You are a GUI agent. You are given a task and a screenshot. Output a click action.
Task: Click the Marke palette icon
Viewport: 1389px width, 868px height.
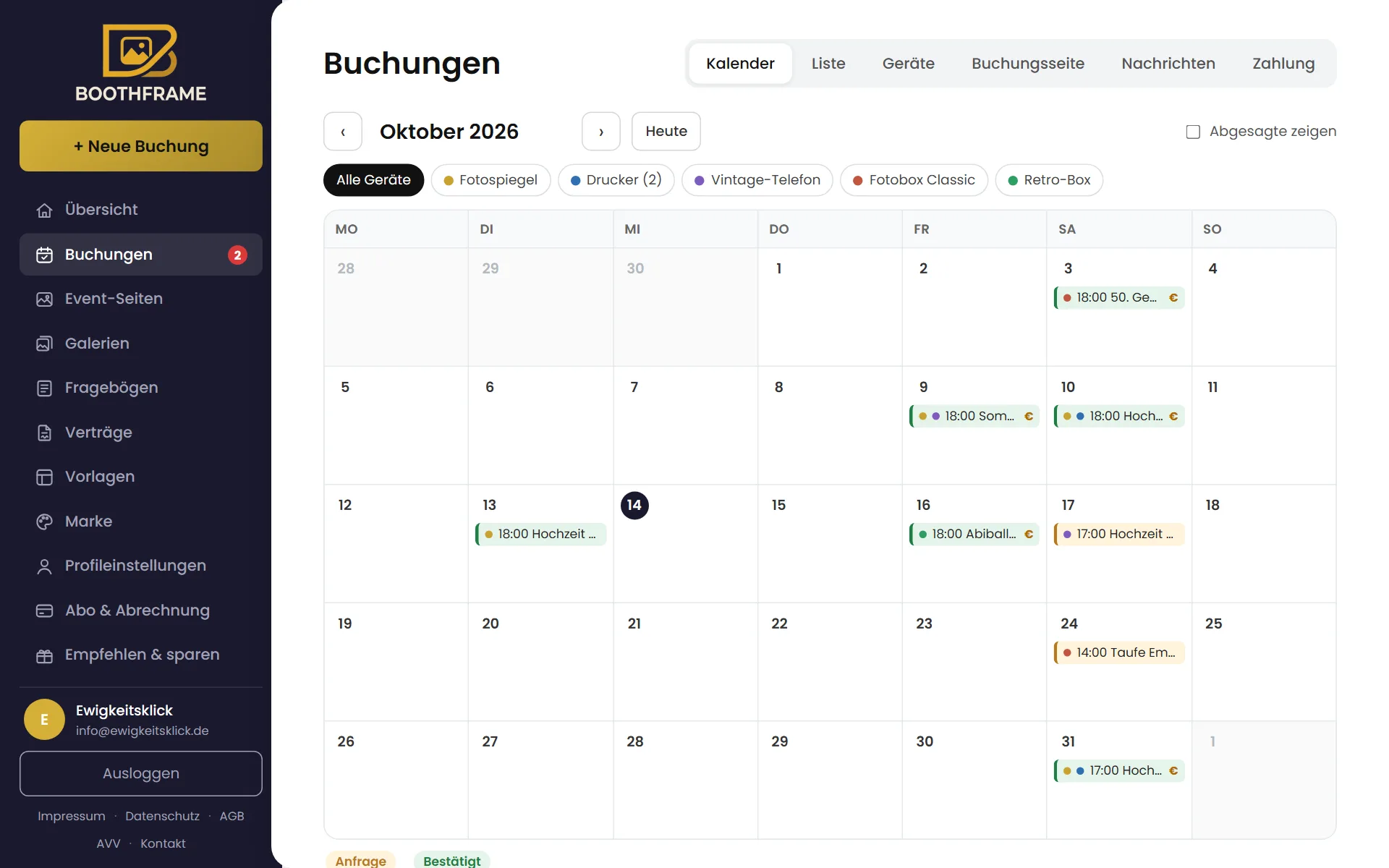point(44,522)
